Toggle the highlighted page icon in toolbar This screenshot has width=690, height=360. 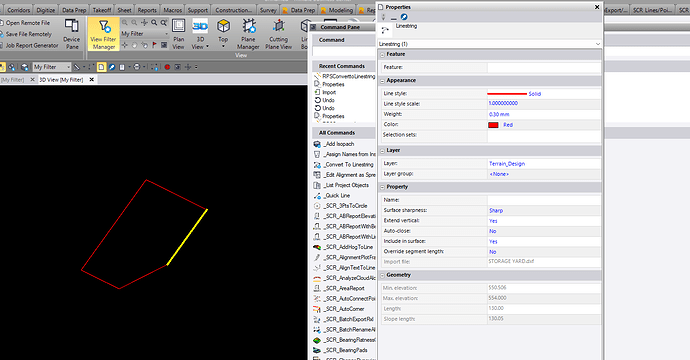101,67
